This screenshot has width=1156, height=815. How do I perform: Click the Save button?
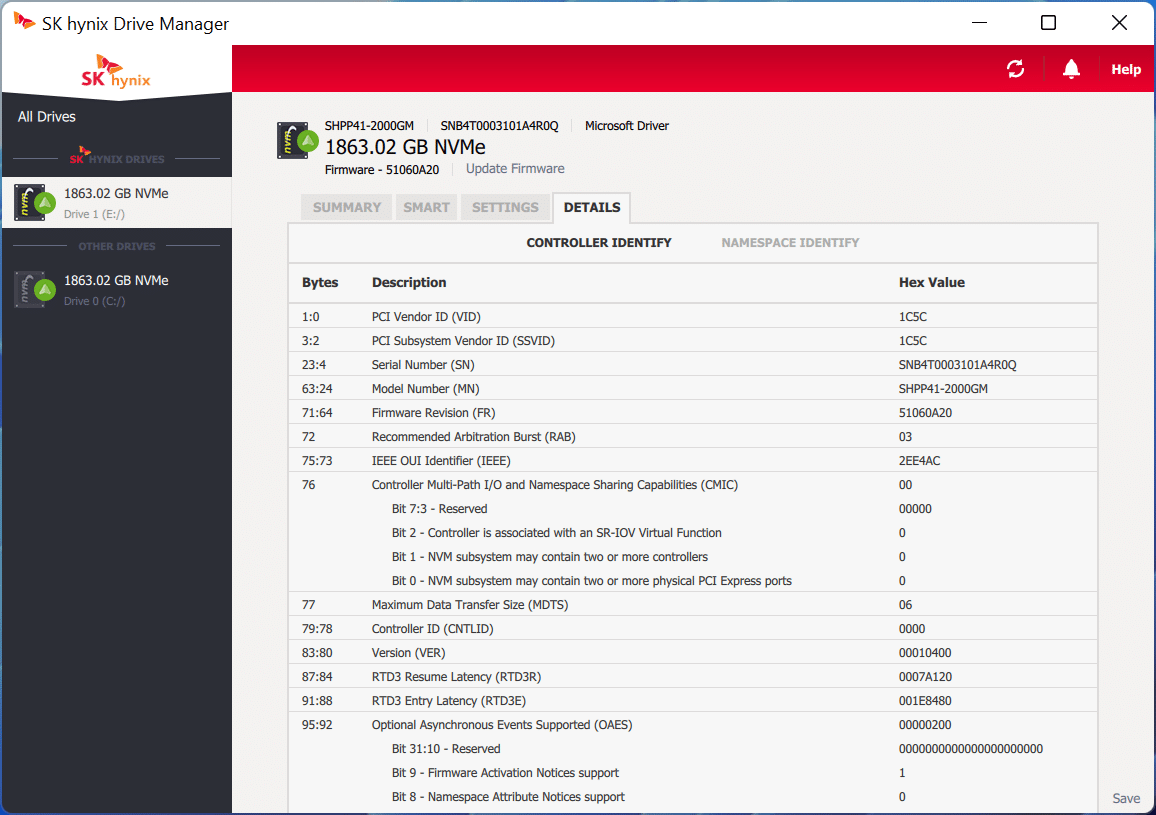pos(1126,798)
